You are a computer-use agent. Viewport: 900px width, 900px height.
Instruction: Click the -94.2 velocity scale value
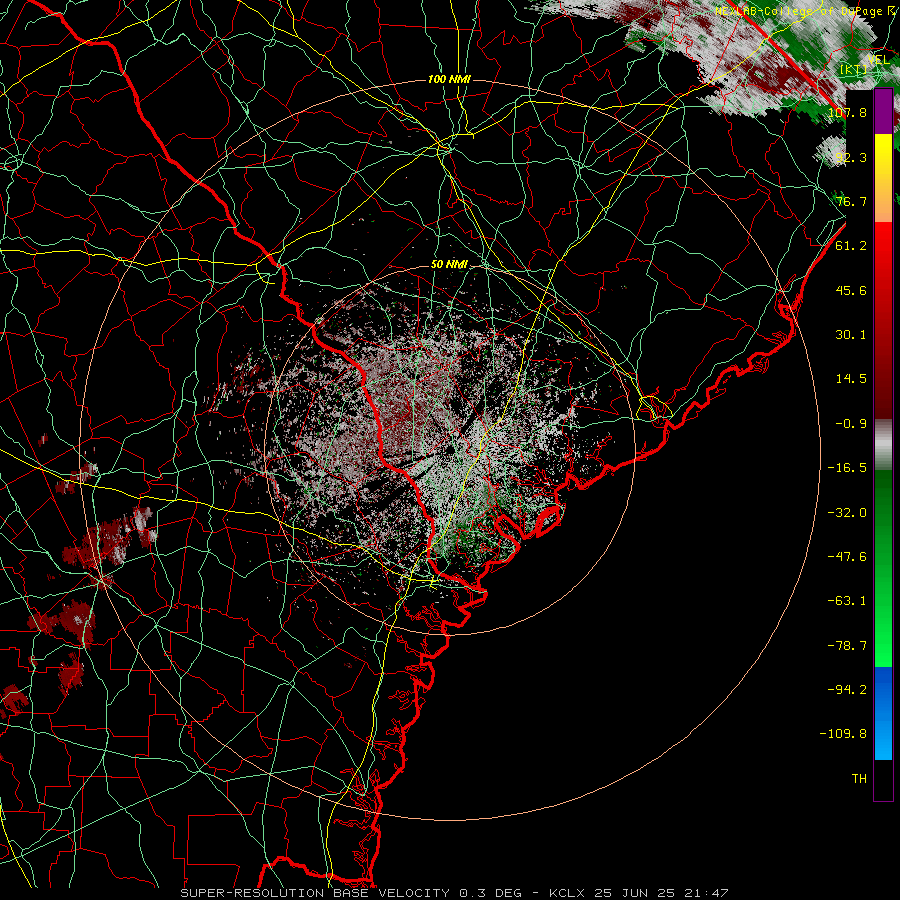point(847,690)
